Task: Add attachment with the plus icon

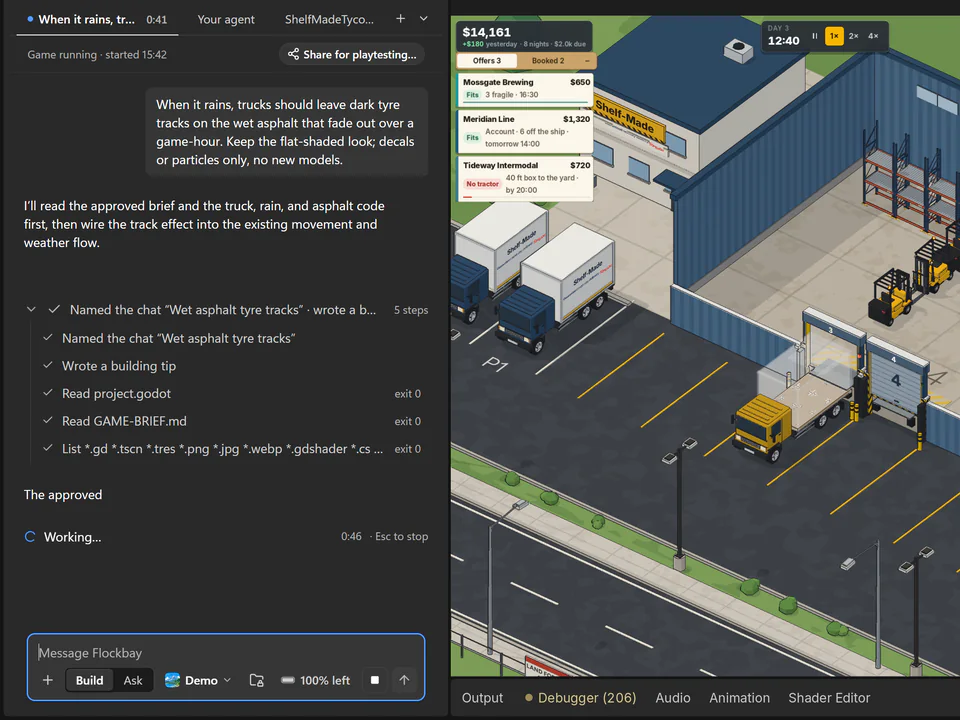Action: pos(48,680)
